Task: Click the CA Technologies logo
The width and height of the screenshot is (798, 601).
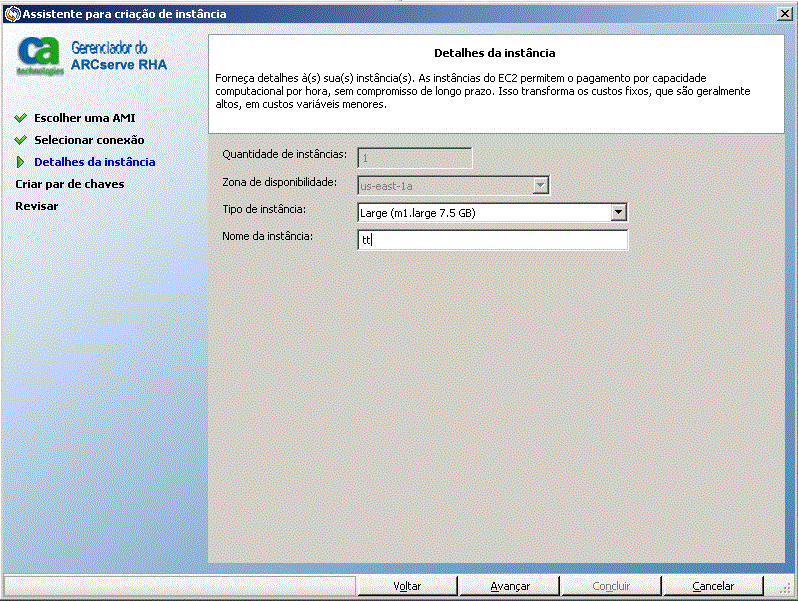Action: tap(40, 56)
